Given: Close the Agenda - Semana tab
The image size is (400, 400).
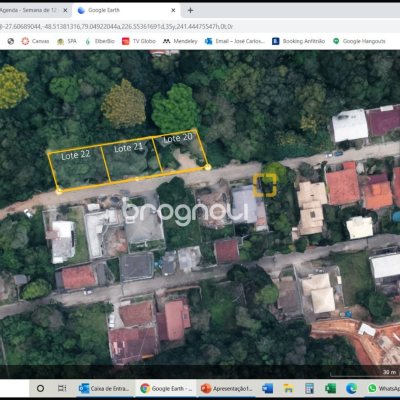Looking at the screenshot, I should pyautogui.click(x=65, y=10).
